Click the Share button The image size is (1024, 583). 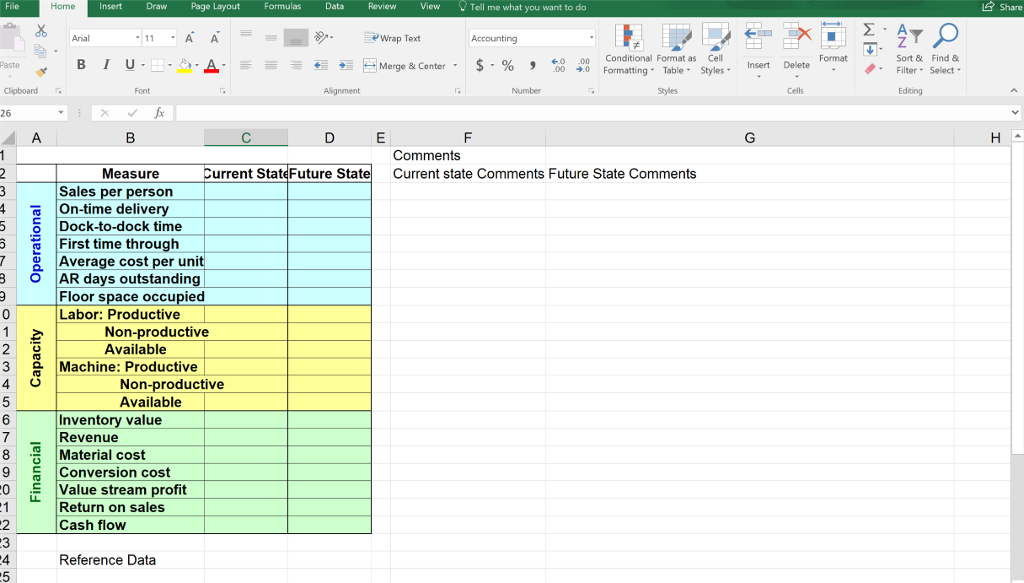pyautogui.click(x=1001, y=6)
